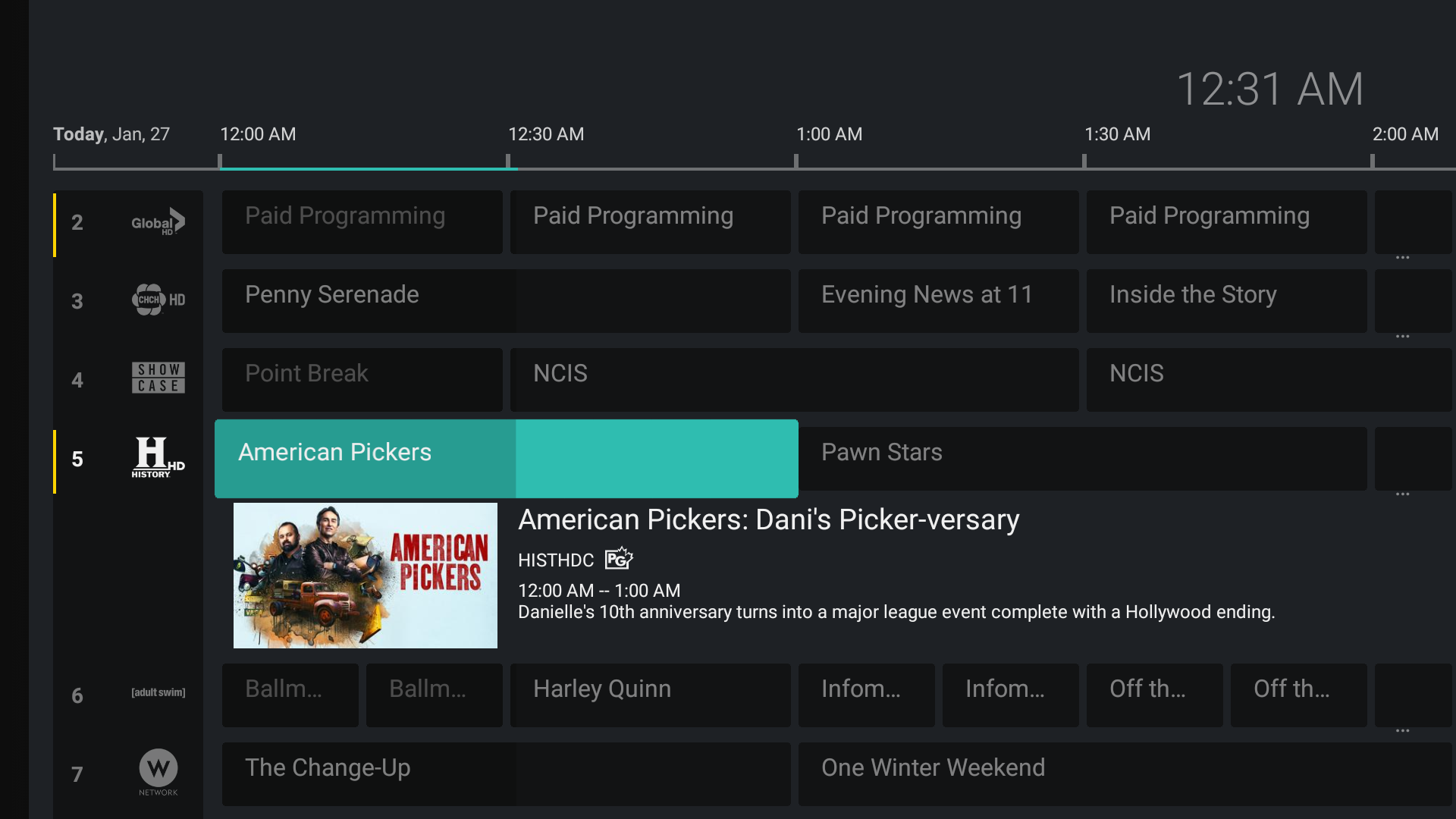1456x819 pixels.
Task: Click the American Pickers poster thumbnail
Action: pos(365,575)
